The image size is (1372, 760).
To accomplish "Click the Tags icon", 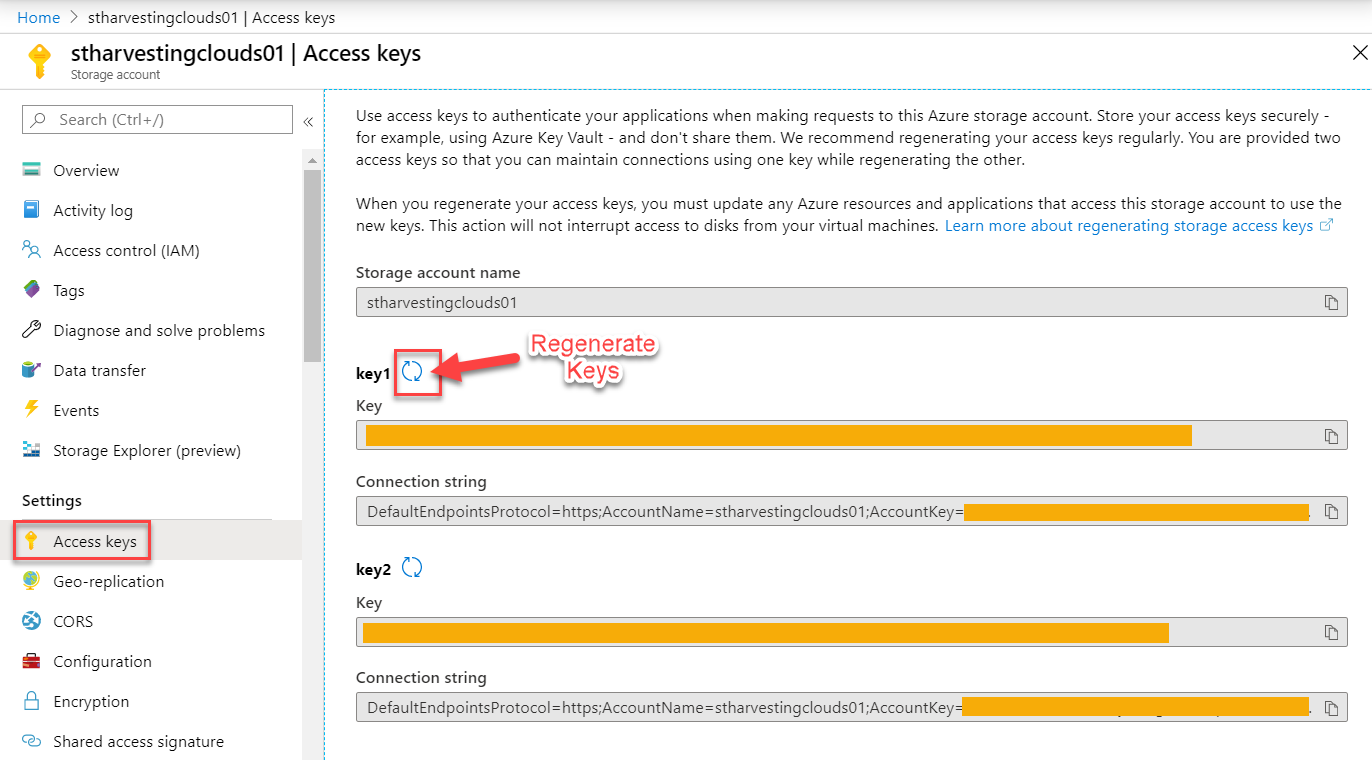I will pos(32,290).
